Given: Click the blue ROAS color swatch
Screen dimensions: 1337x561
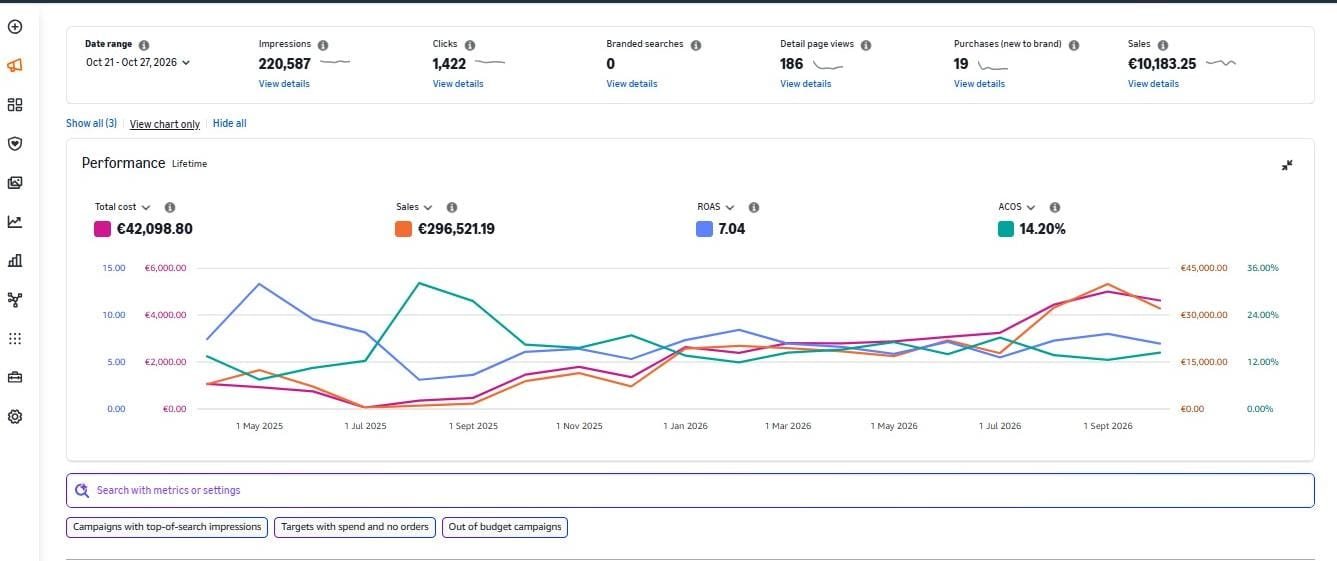Looking at the screenshot, I should click(704, 229).
